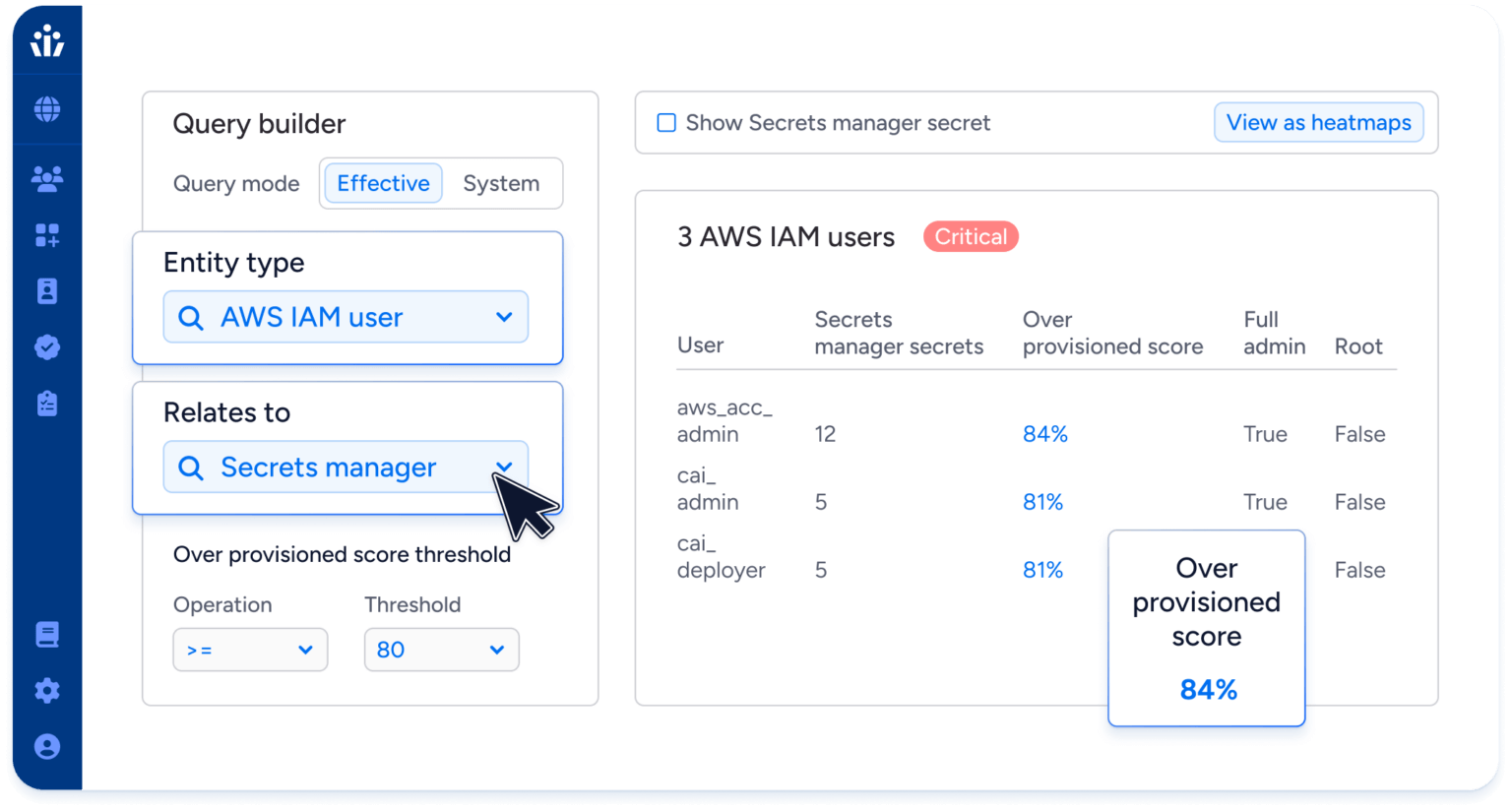Open the clipboard checklist icon in sidebar

point(46,404)
